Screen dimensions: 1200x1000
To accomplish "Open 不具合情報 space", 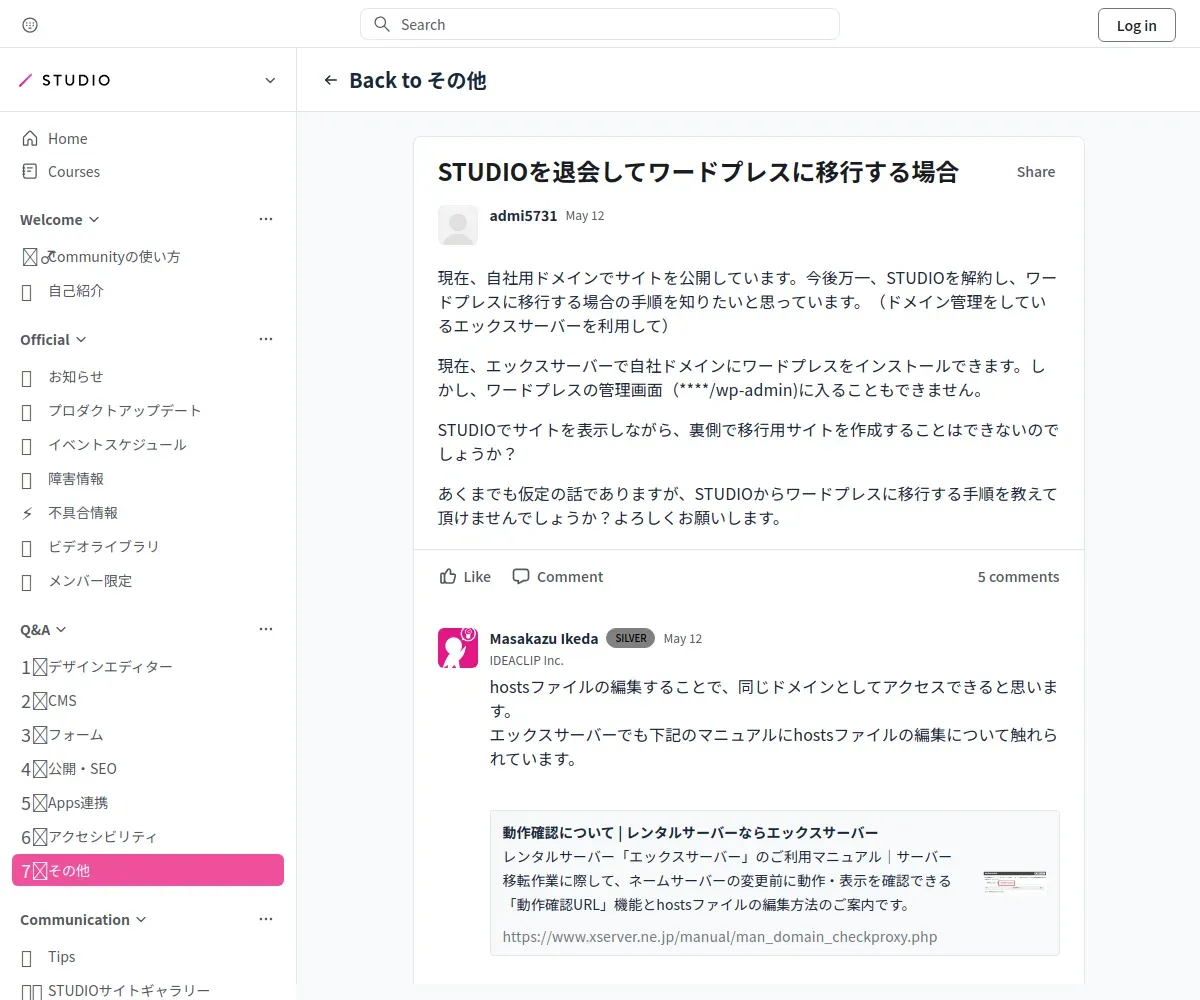I will pos(148,512).
